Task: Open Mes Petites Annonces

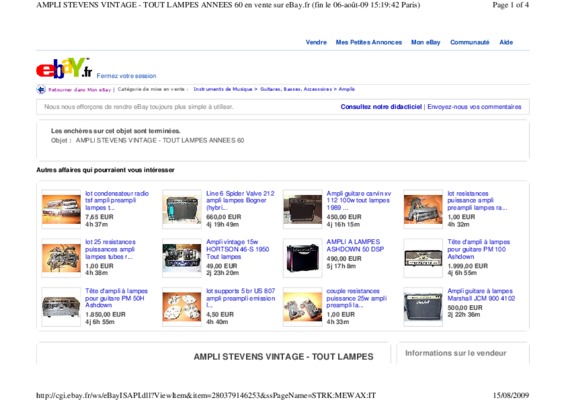Action: tap(369, 42)
